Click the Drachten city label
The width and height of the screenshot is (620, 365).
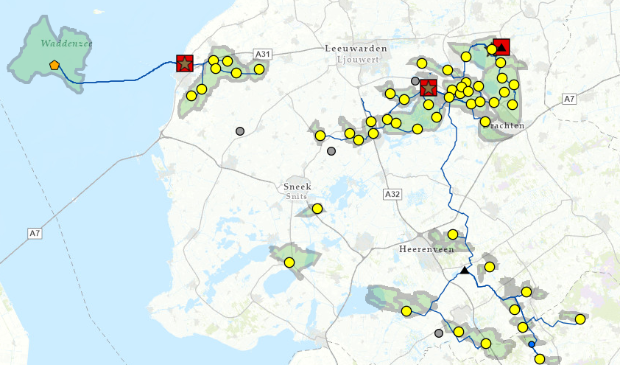pos(505,126)
